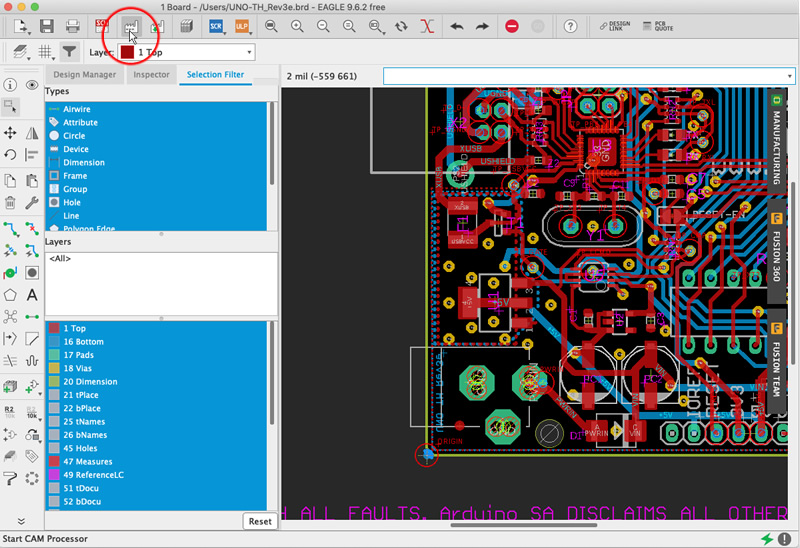The height and width of the screenshot is (548, 800).
Task: Run a ULP program icon
Action: 242,26
